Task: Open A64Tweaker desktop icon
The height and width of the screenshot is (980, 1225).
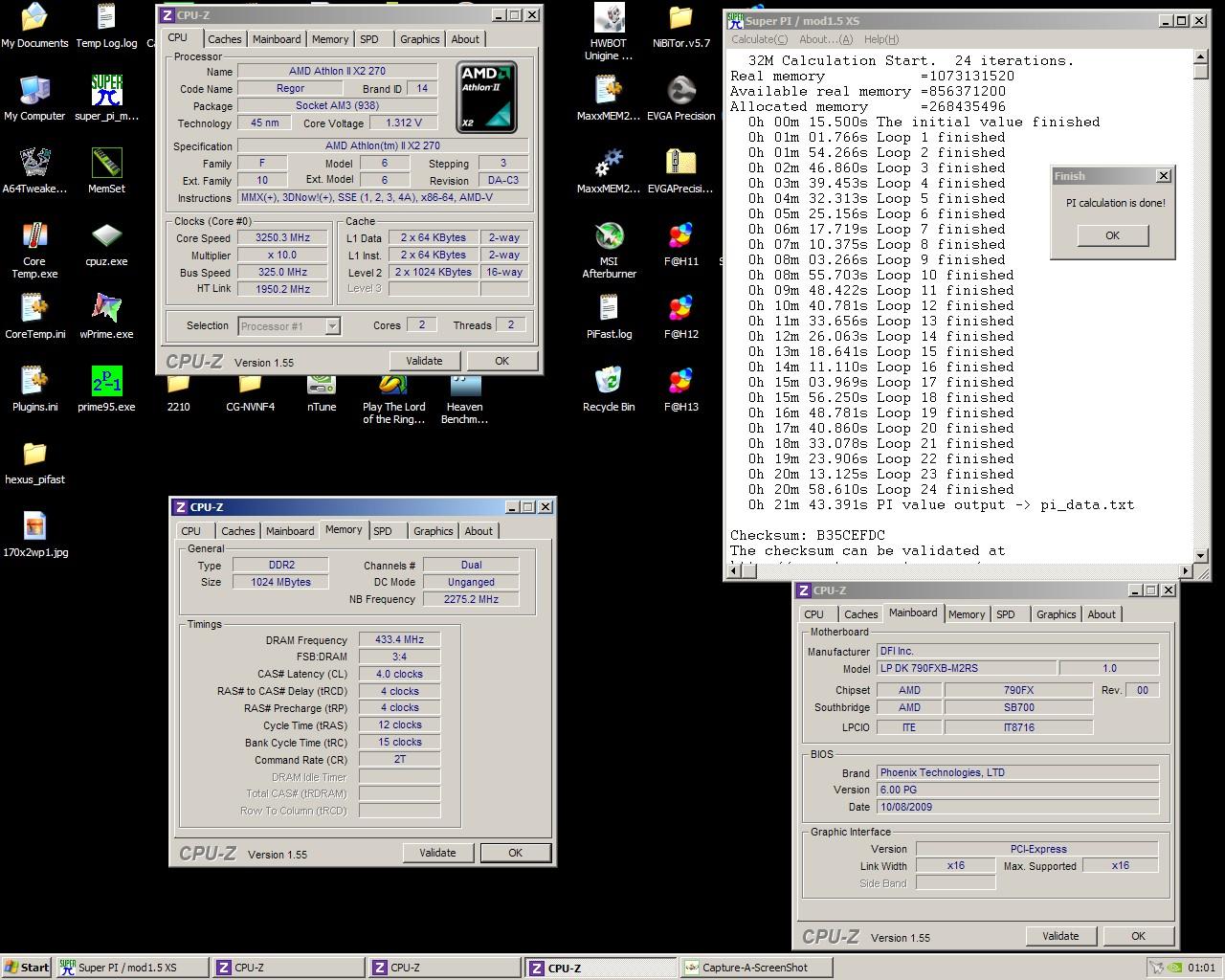Action: pyautogui.click(x=34, y=171)
